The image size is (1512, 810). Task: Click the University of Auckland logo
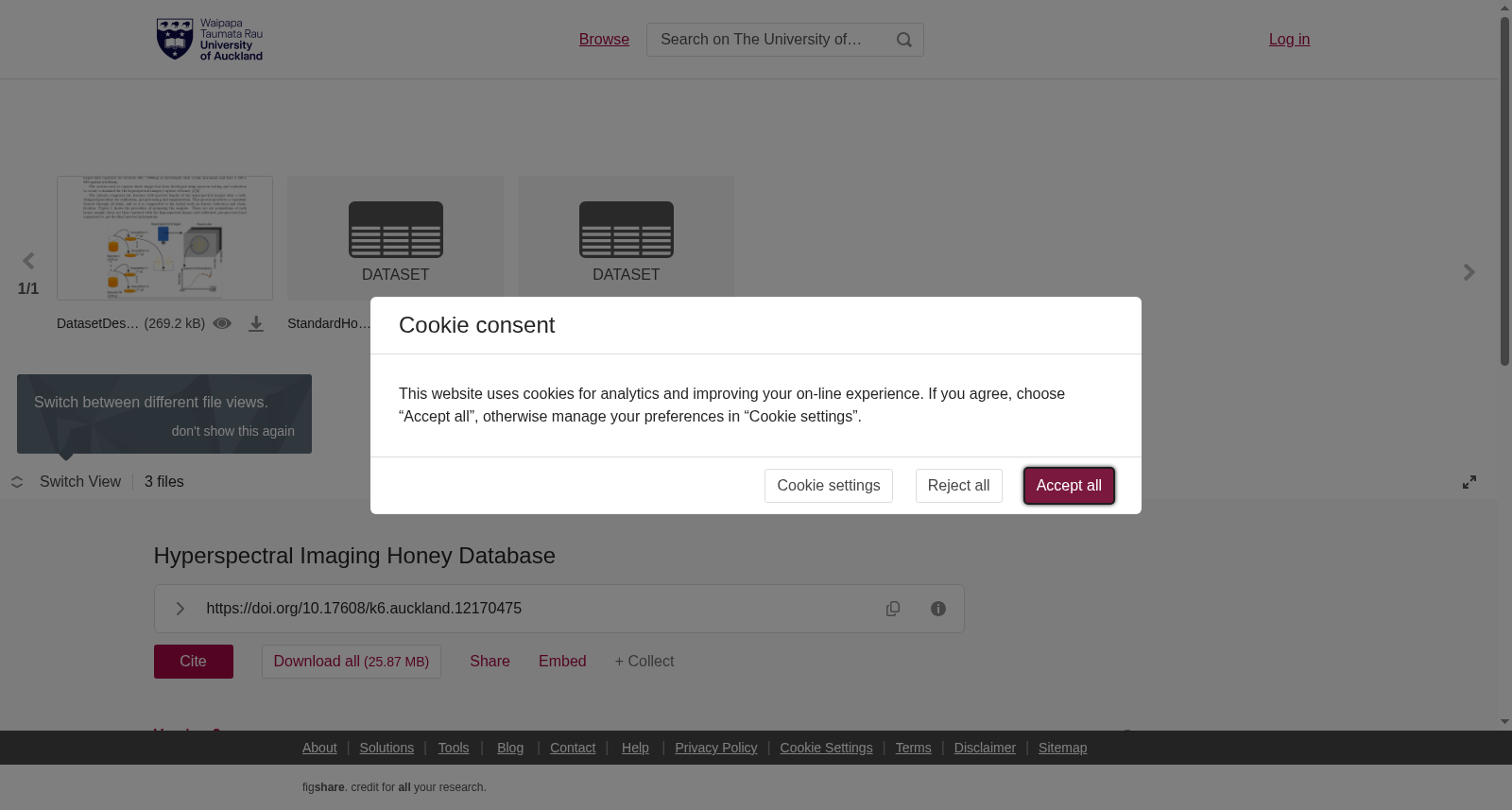pyautogui.click(x=210, y=40)
